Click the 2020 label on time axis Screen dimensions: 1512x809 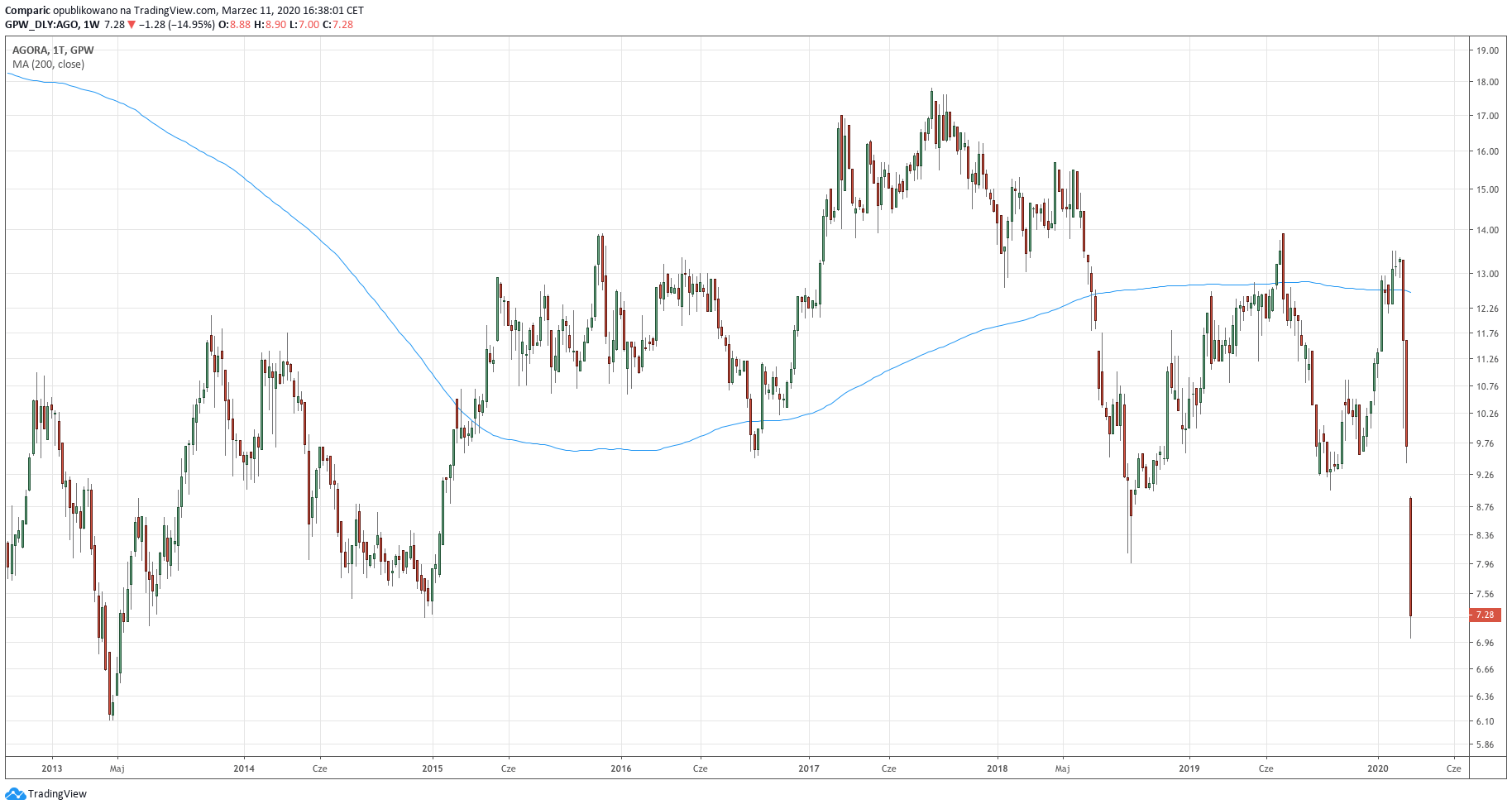point(1378,768)
